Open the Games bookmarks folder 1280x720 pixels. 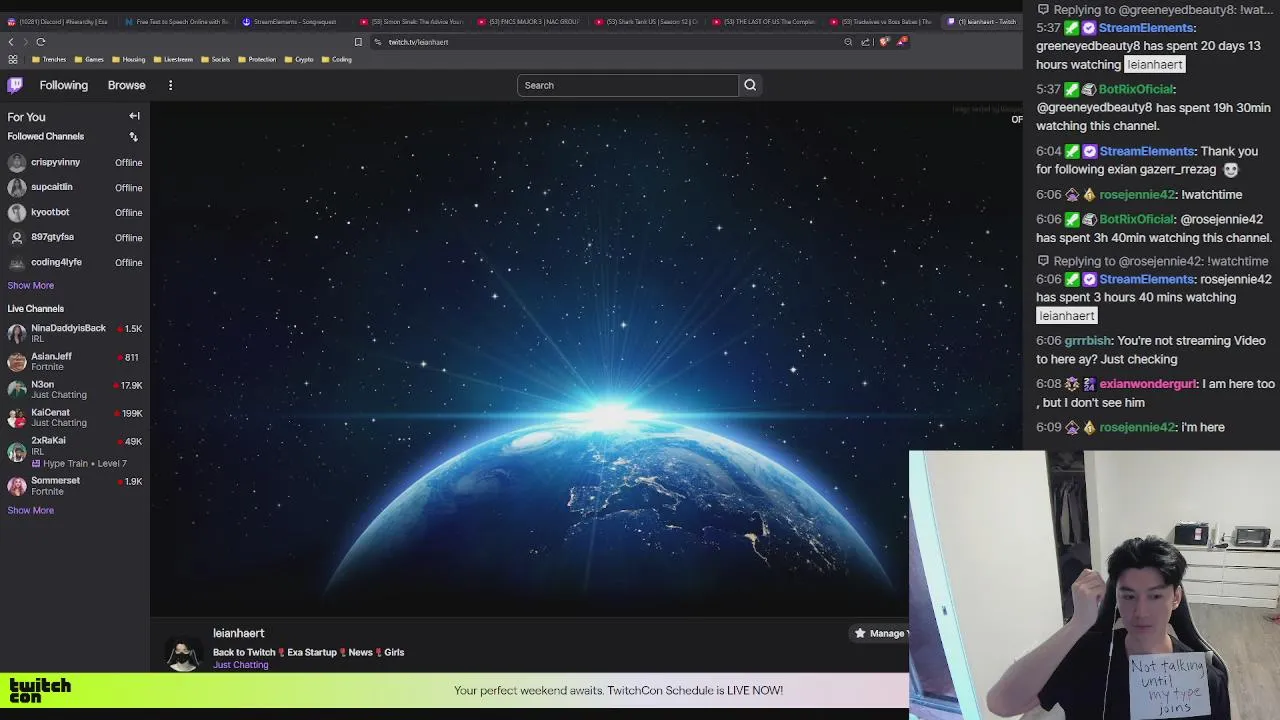coord(89,59)
